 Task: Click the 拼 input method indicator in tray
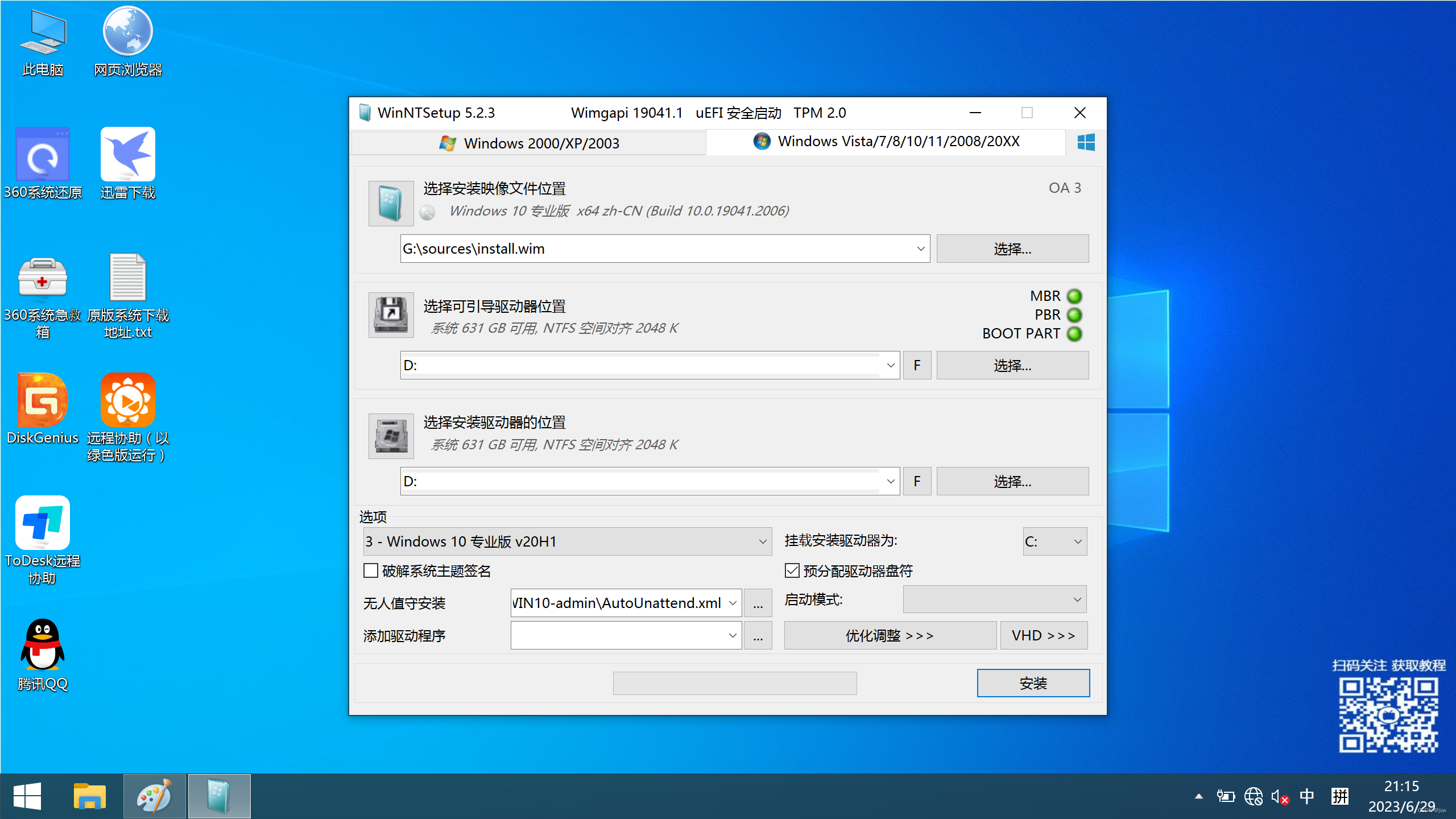click(x=1339, y=796)
